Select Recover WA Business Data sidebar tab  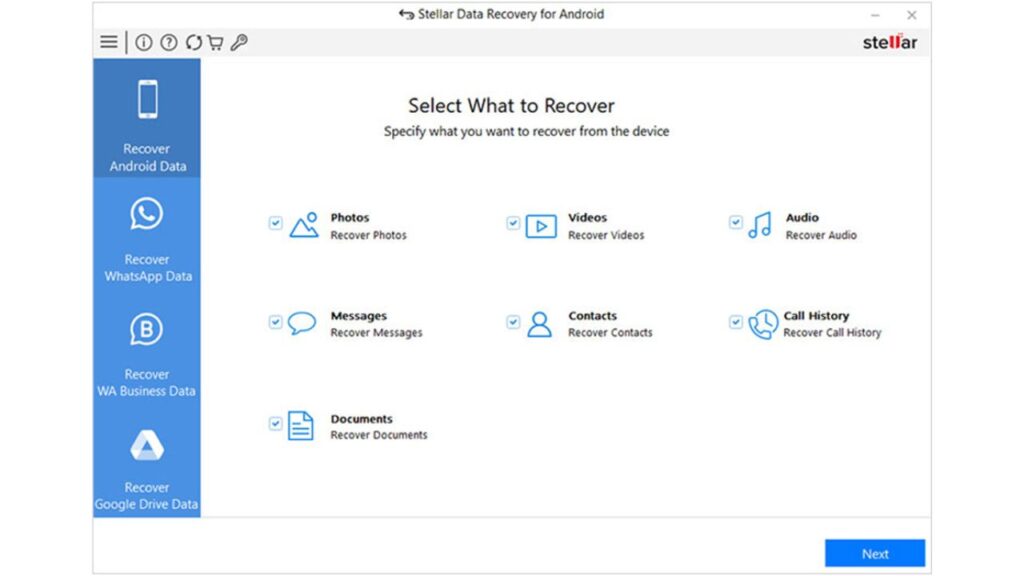click(147, 353)
